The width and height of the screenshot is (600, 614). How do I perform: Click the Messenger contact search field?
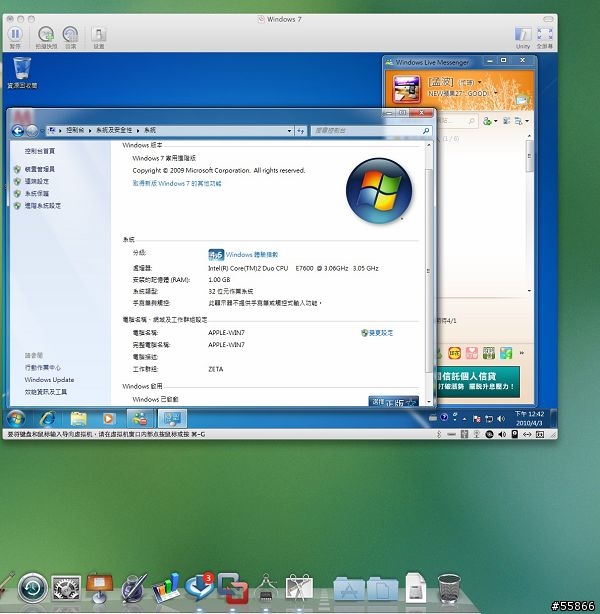[455, 121]
